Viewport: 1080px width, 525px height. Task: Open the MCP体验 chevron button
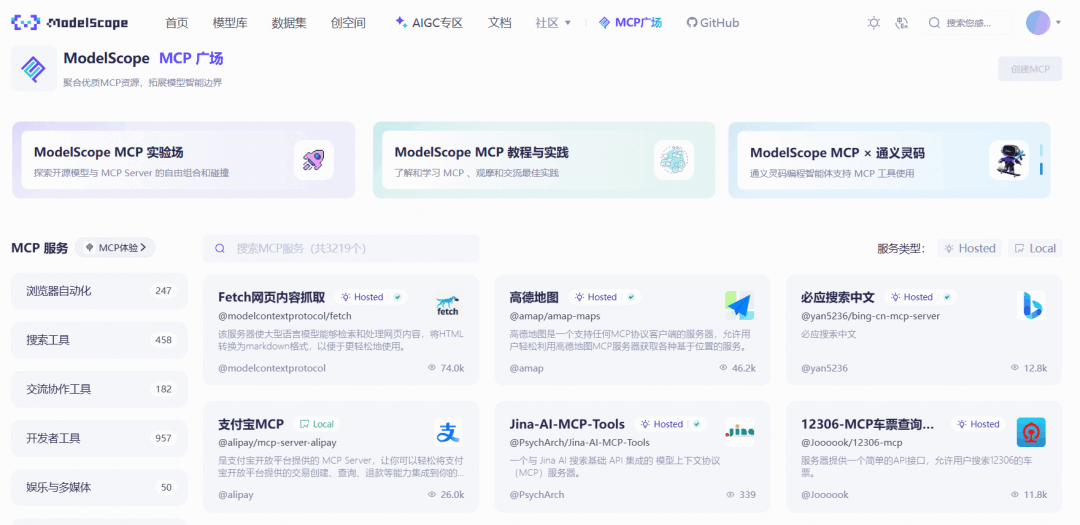pyautogui.click(x=115, y=248)
